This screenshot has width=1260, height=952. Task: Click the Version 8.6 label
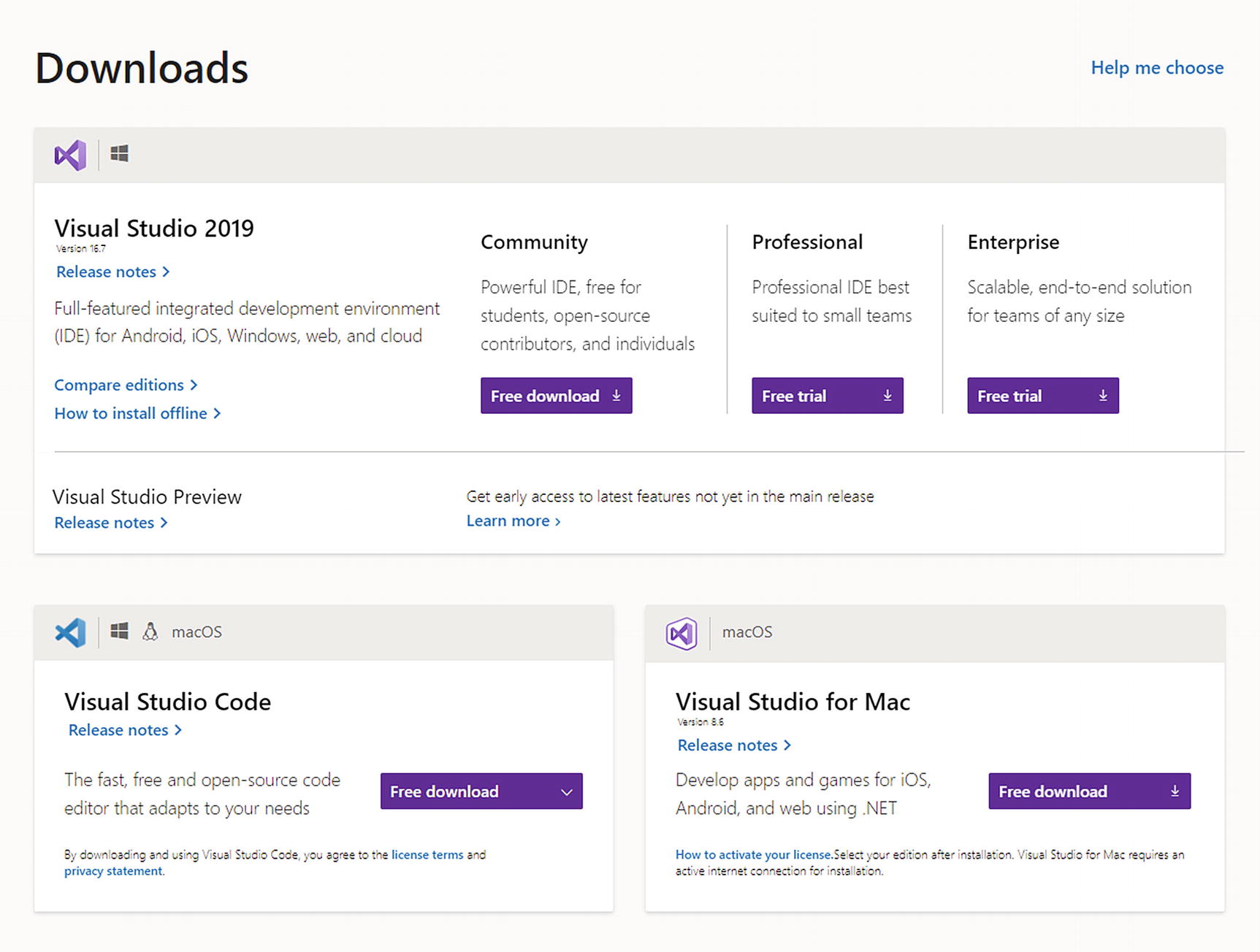700,722
